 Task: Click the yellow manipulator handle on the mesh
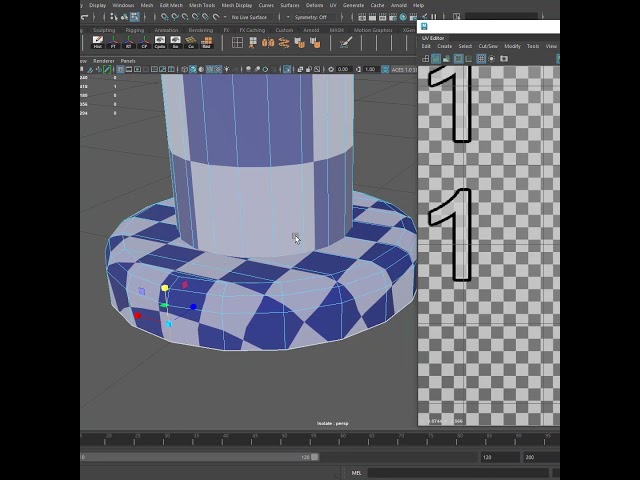164,288
